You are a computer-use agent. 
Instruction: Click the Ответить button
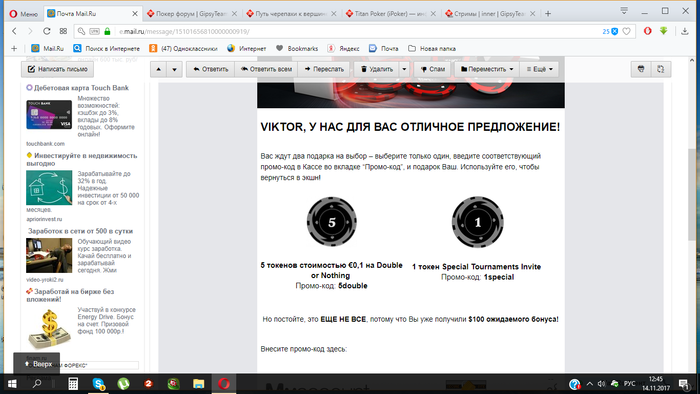[x=210, y=69]
